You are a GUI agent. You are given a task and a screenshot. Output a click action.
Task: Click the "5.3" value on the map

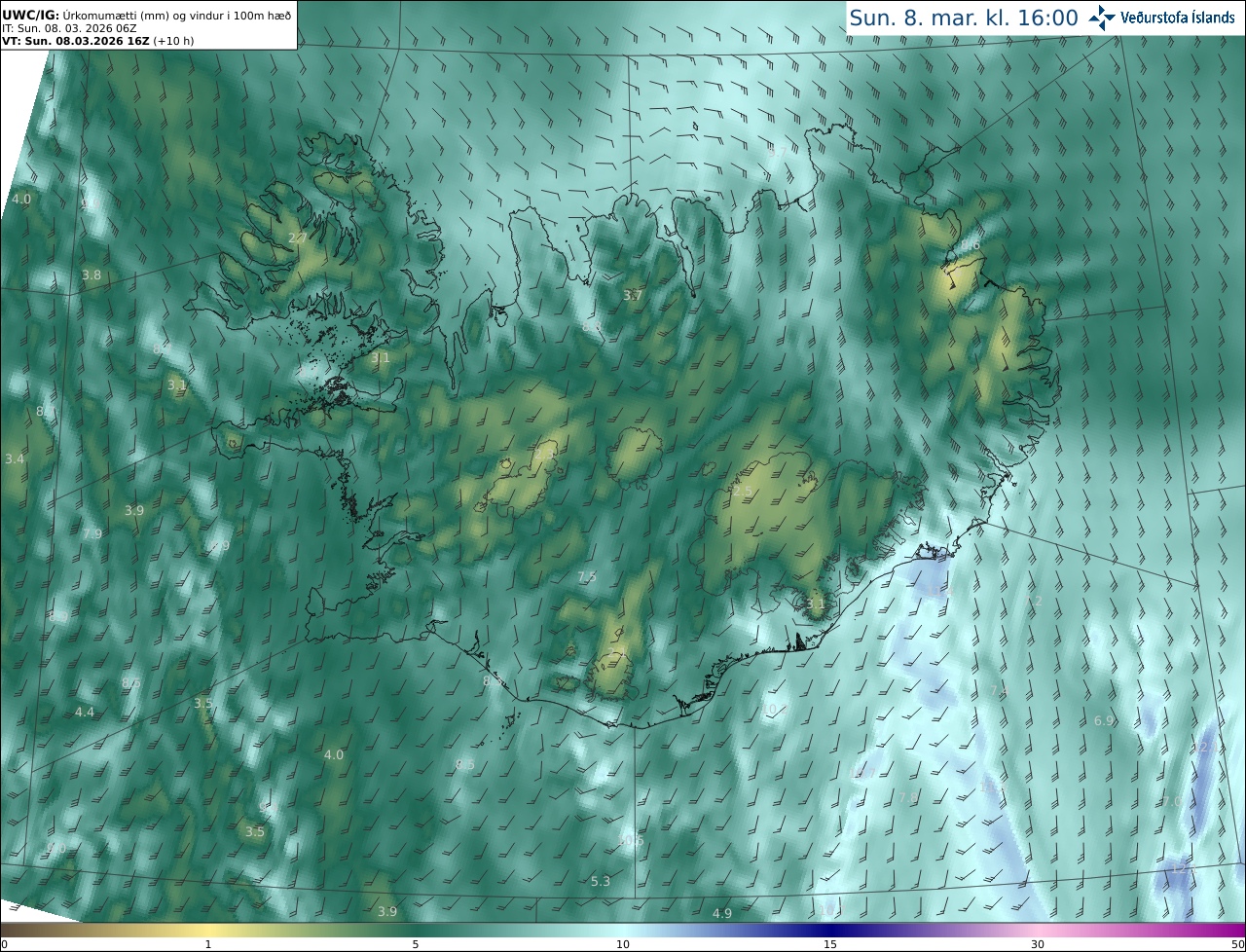[x=601, y=881]
